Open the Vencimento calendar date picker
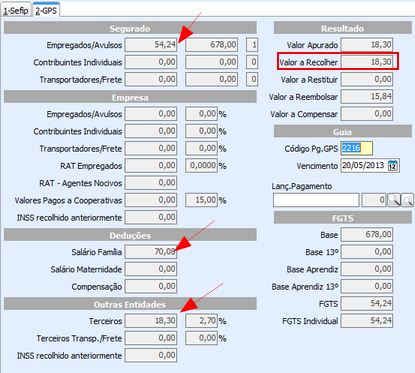This screenshot has width=415, height=373. (x=393, y=165)
